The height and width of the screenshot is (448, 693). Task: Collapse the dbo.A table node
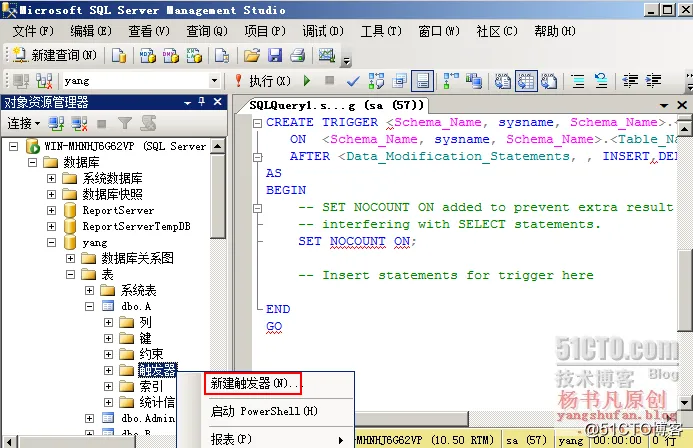(x=89, y=306)
